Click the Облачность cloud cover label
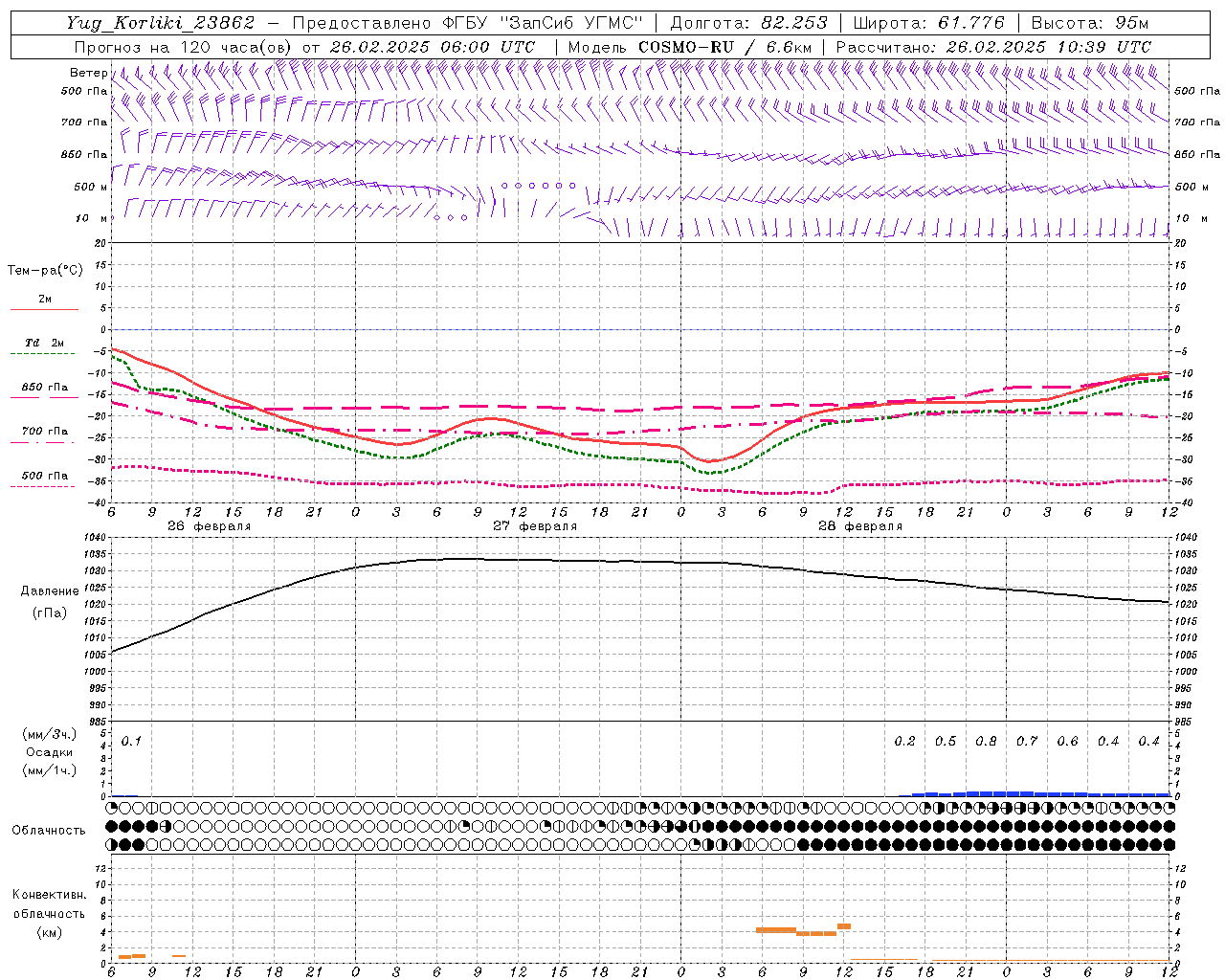This screenshot has height=980, width=1225. click(49, 831)
